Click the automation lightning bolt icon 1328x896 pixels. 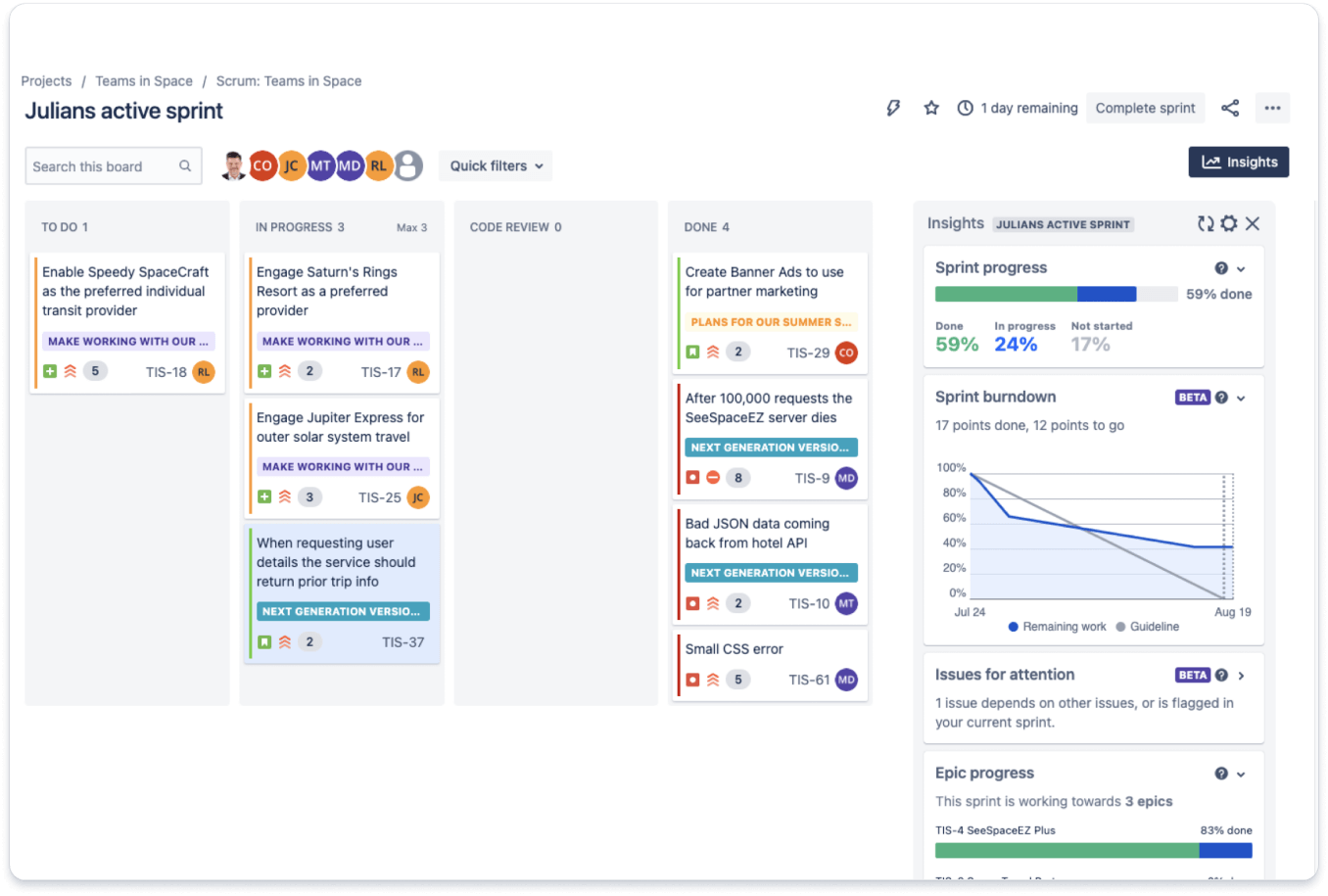point(893,108)
